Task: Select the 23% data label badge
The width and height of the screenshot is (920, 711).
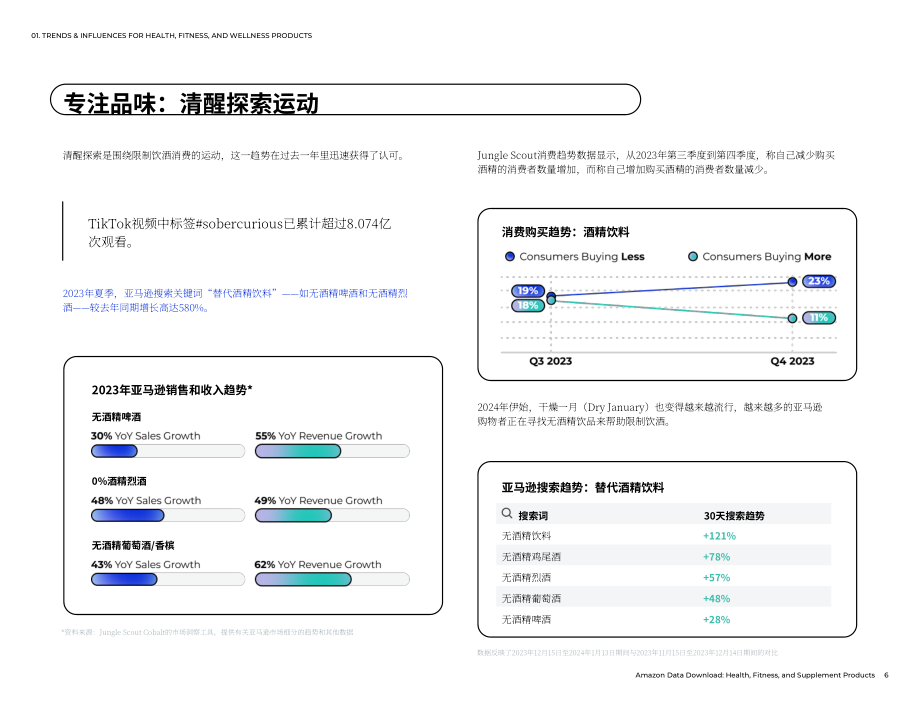Action: click(x=819, y=281)
